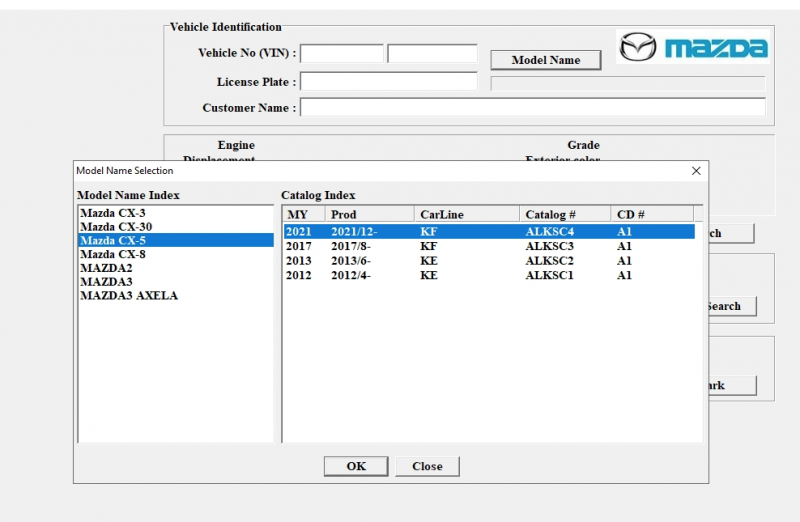Select the highlighted Mazda CX-5 model
800x522 pixels.
(x=176, y=240)
